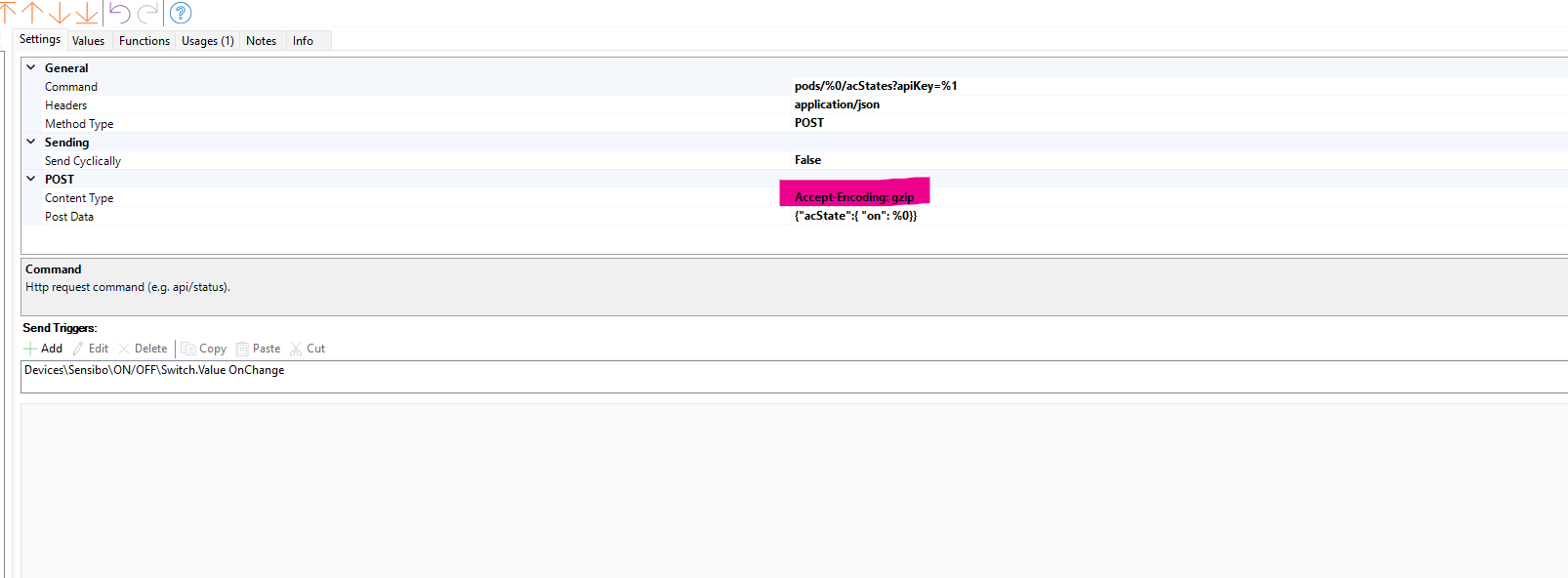The image size is (1568, 578).
Task: Show the Info tab
Action: coord(303,41)
